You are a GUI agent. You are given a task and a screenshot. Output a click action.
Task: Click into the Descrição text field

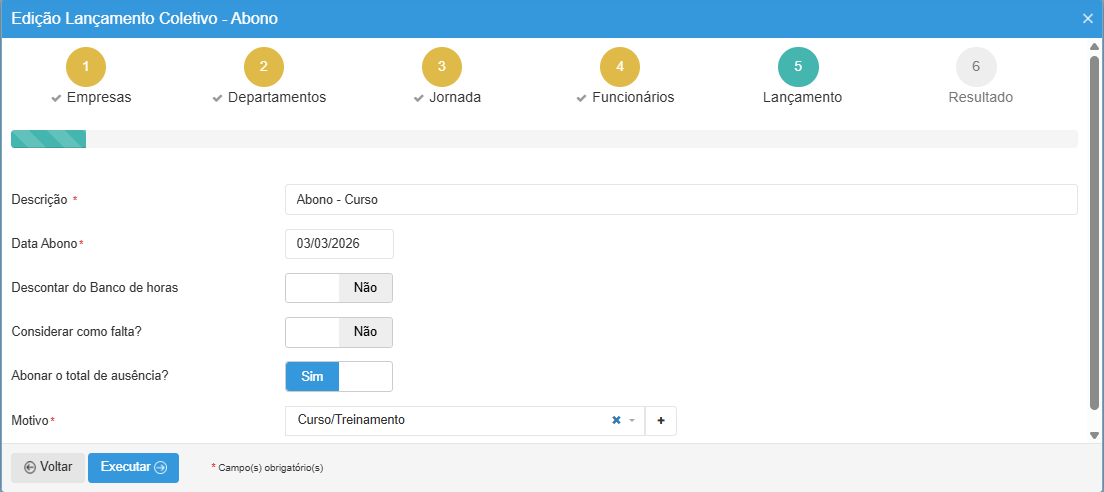[680, 200]
